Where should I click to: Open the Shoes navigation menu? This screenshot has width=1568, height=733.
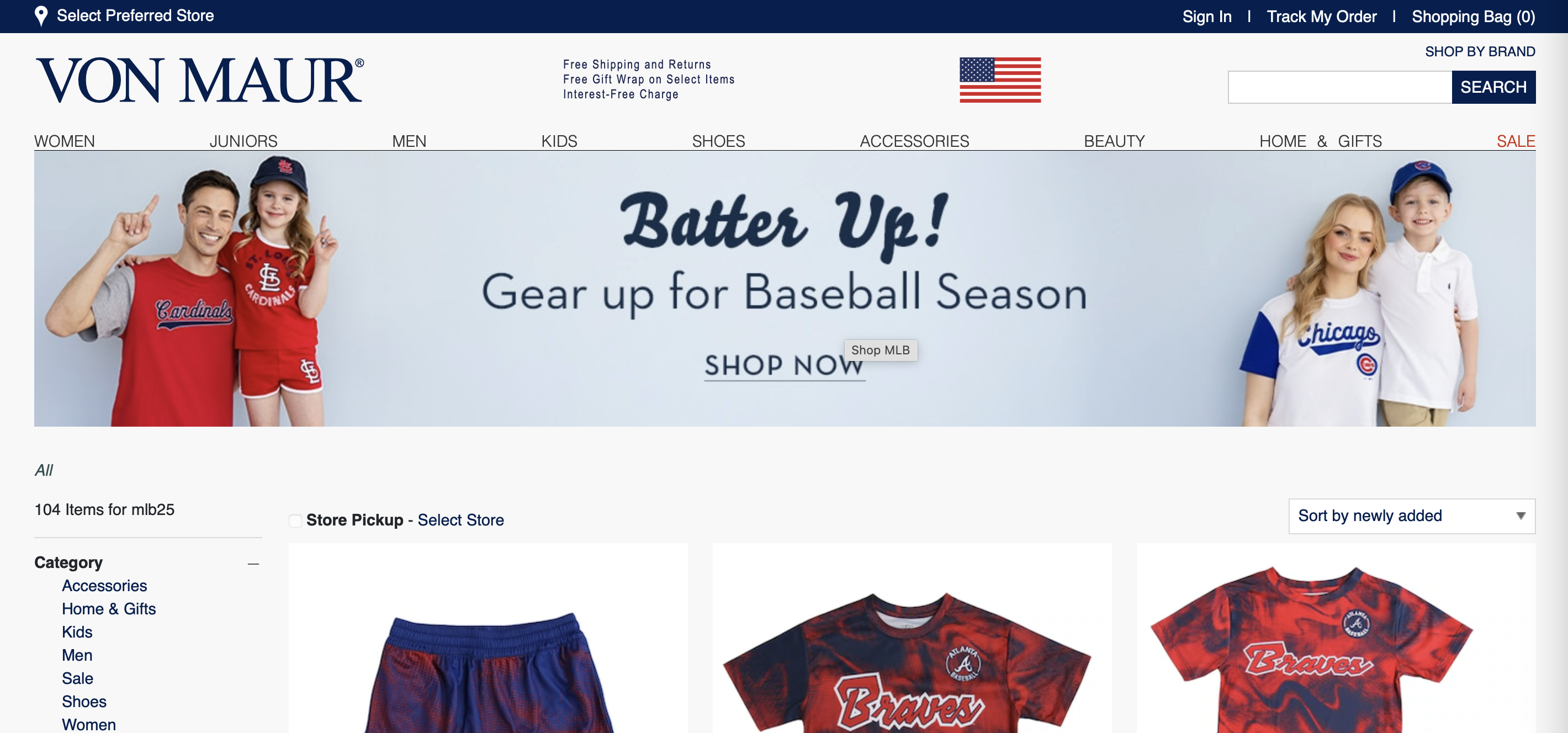pyautogui.click(x=718, y=141)
